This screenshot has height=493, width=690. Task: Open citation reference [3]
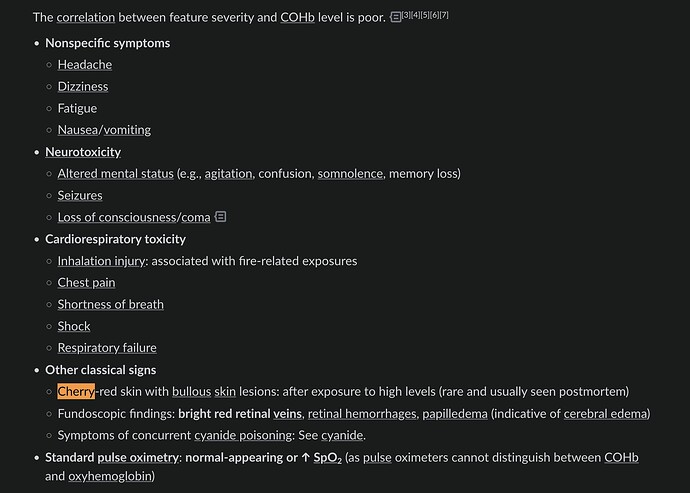click(406, 15)
